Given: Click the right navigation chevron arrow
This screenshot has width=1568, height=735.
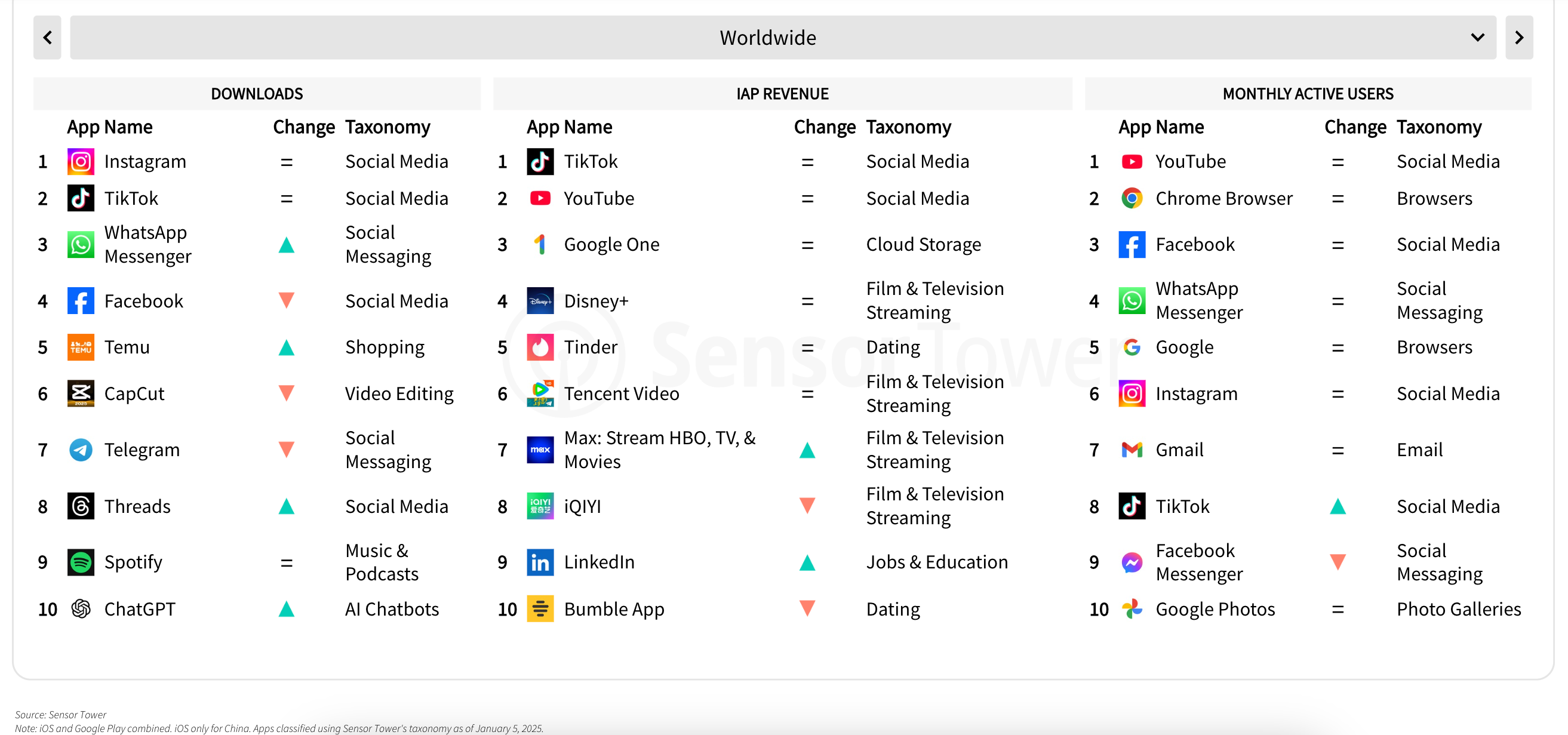Looking at the screenshot, I should [1520, 38].
